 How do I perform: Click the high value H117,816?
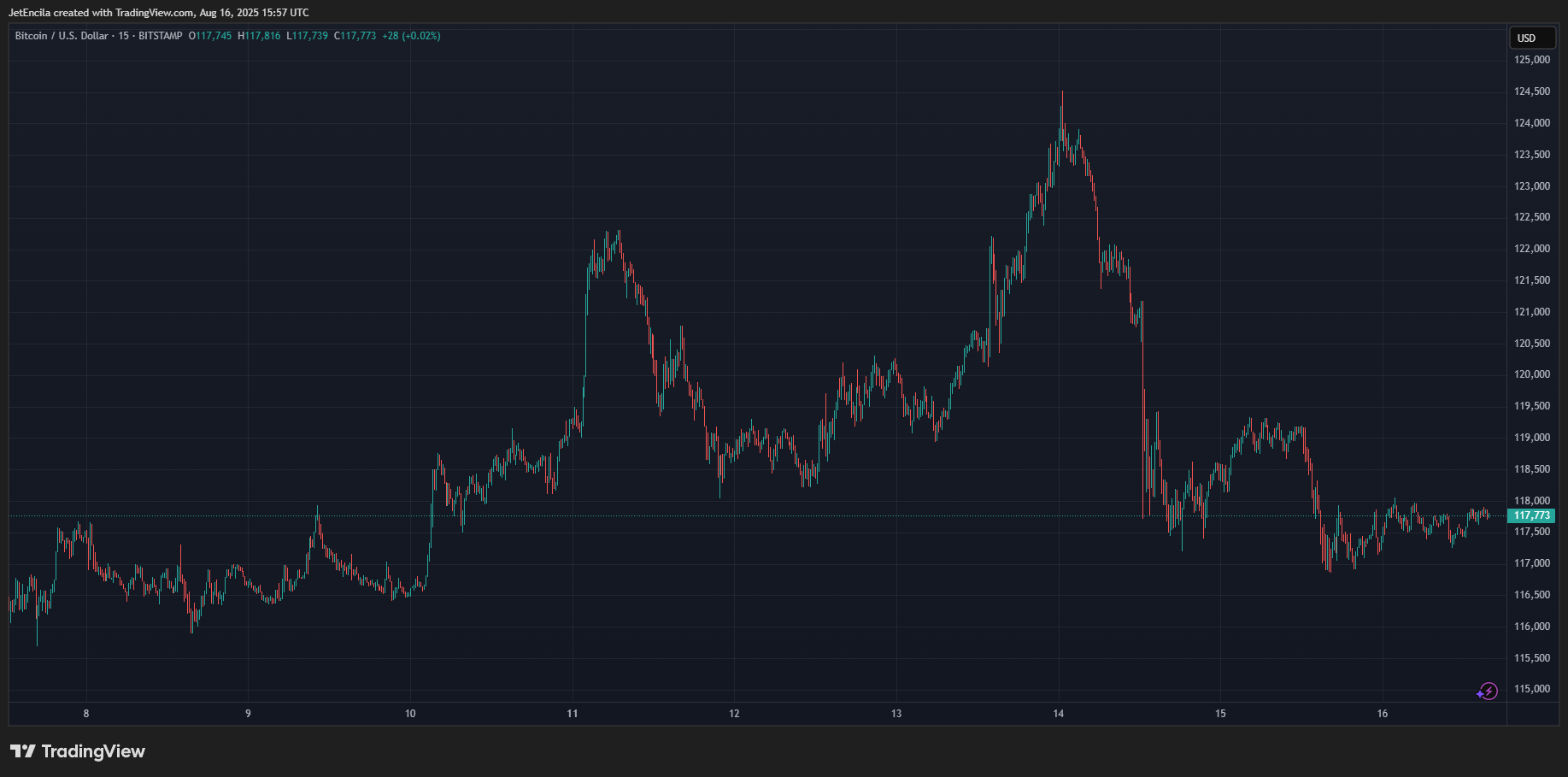coord(259,36)
